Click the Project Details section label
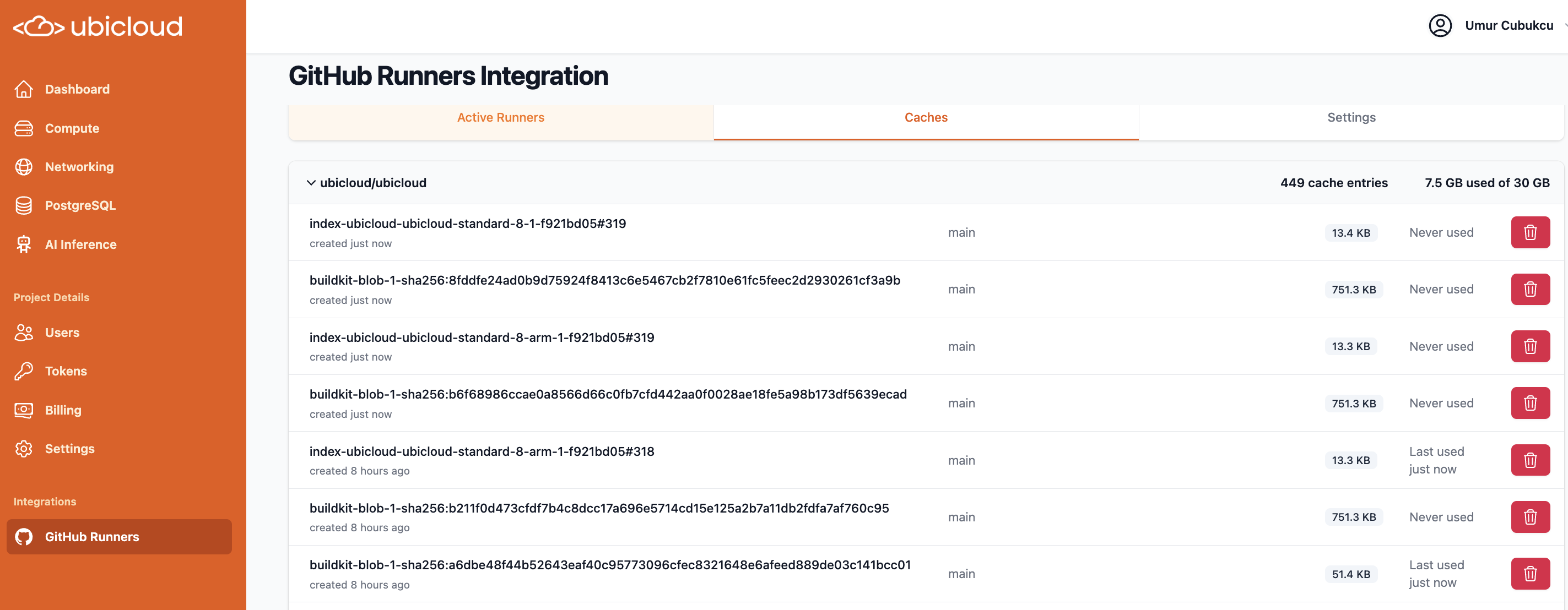 coord(51,297)
